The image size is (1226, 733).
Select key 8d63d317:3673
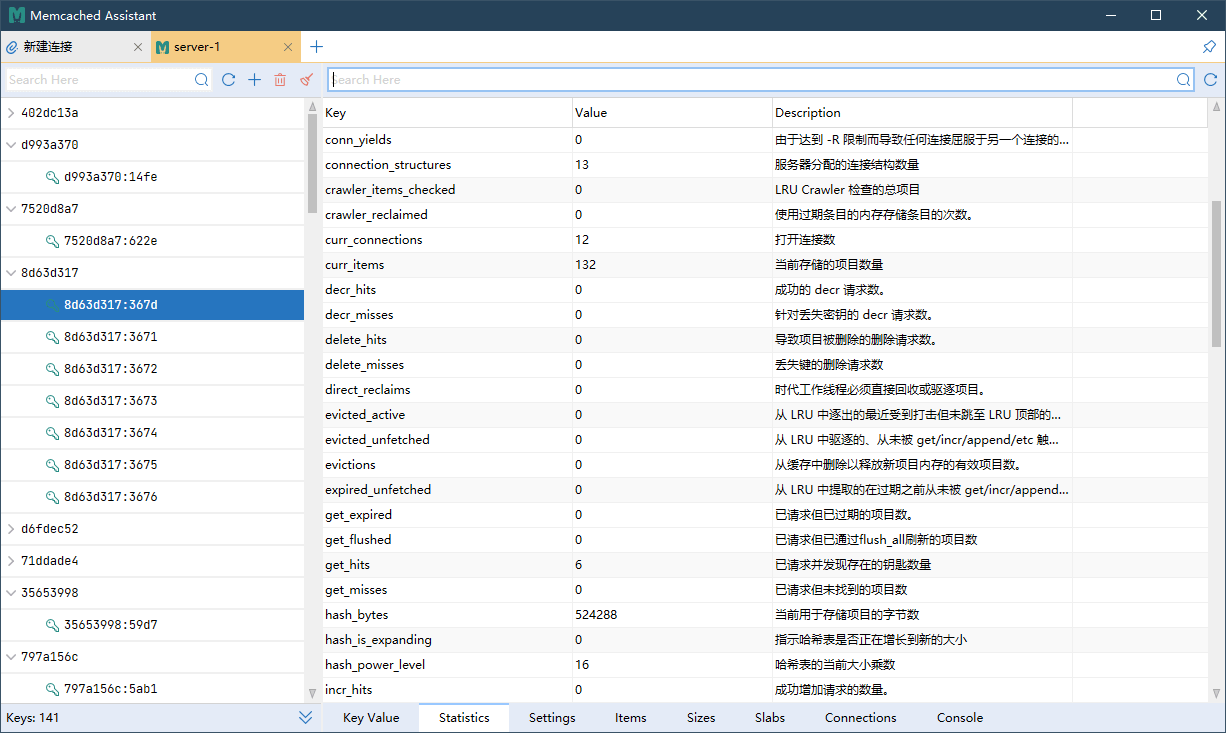[x=152, y=401]
